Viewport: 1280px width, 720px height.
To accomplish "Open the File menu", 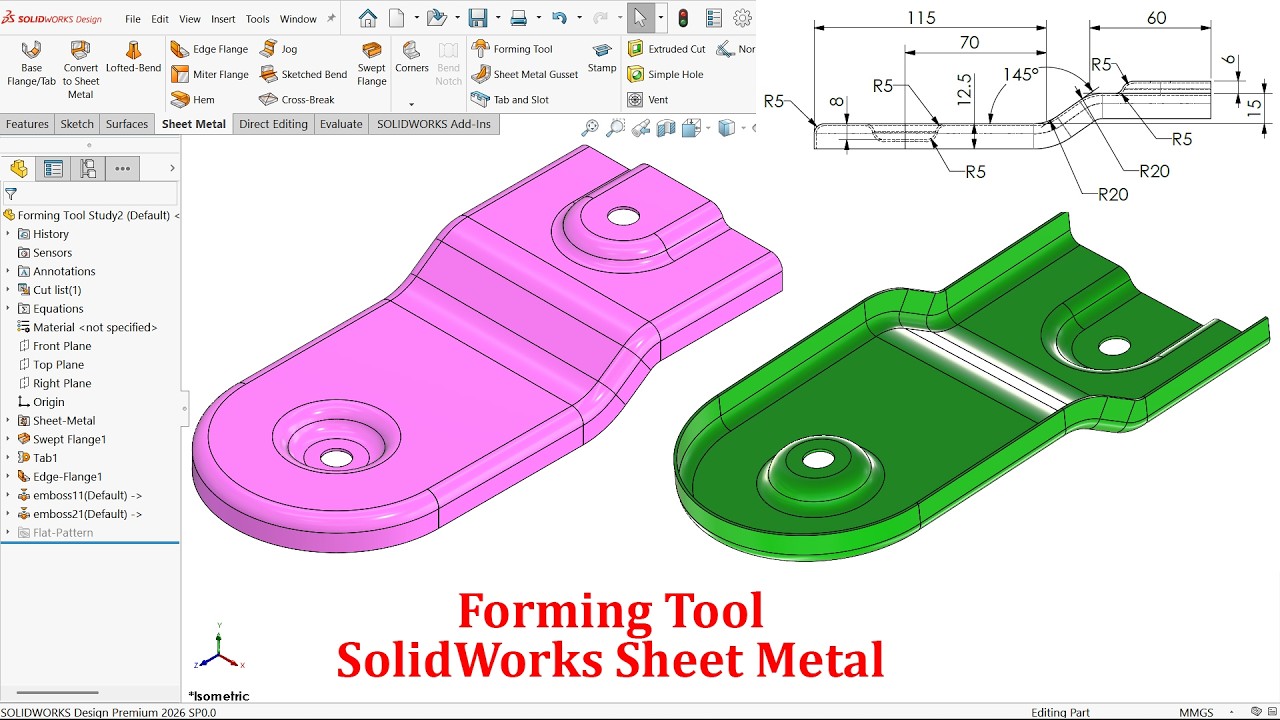I will click(133, 19).
